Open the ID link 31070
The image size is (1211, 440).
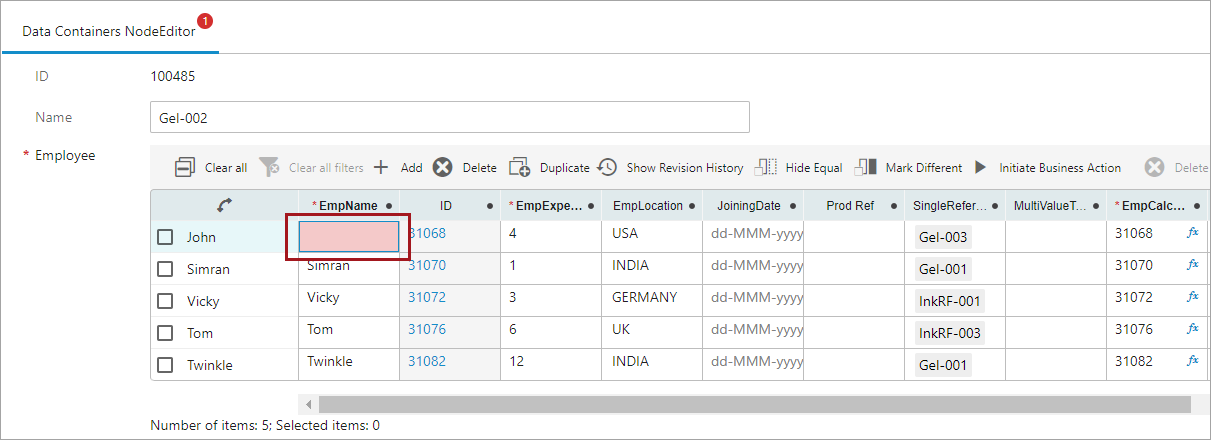[x=427, y=266]
